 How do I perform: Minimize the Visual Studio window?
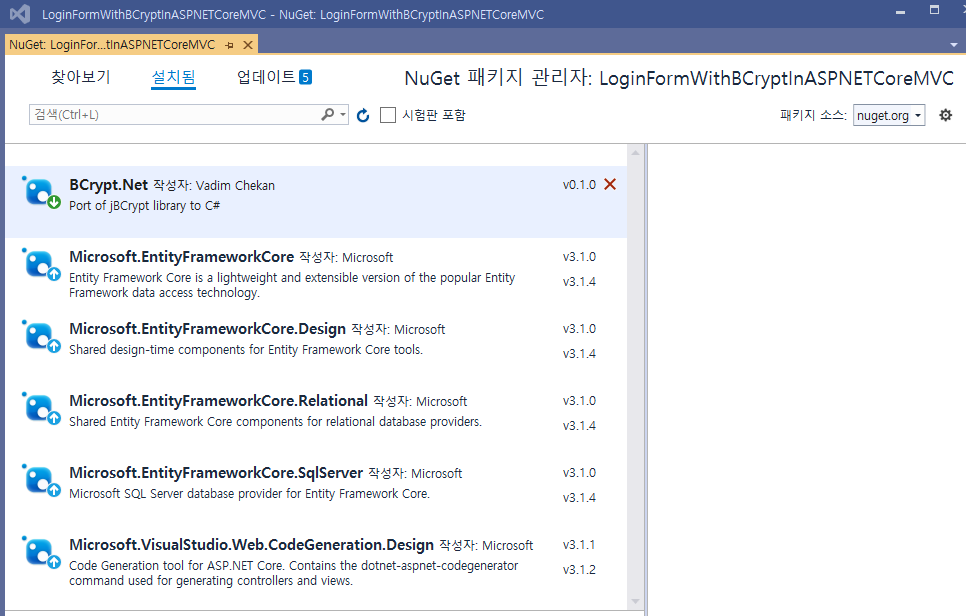[900, 12]
